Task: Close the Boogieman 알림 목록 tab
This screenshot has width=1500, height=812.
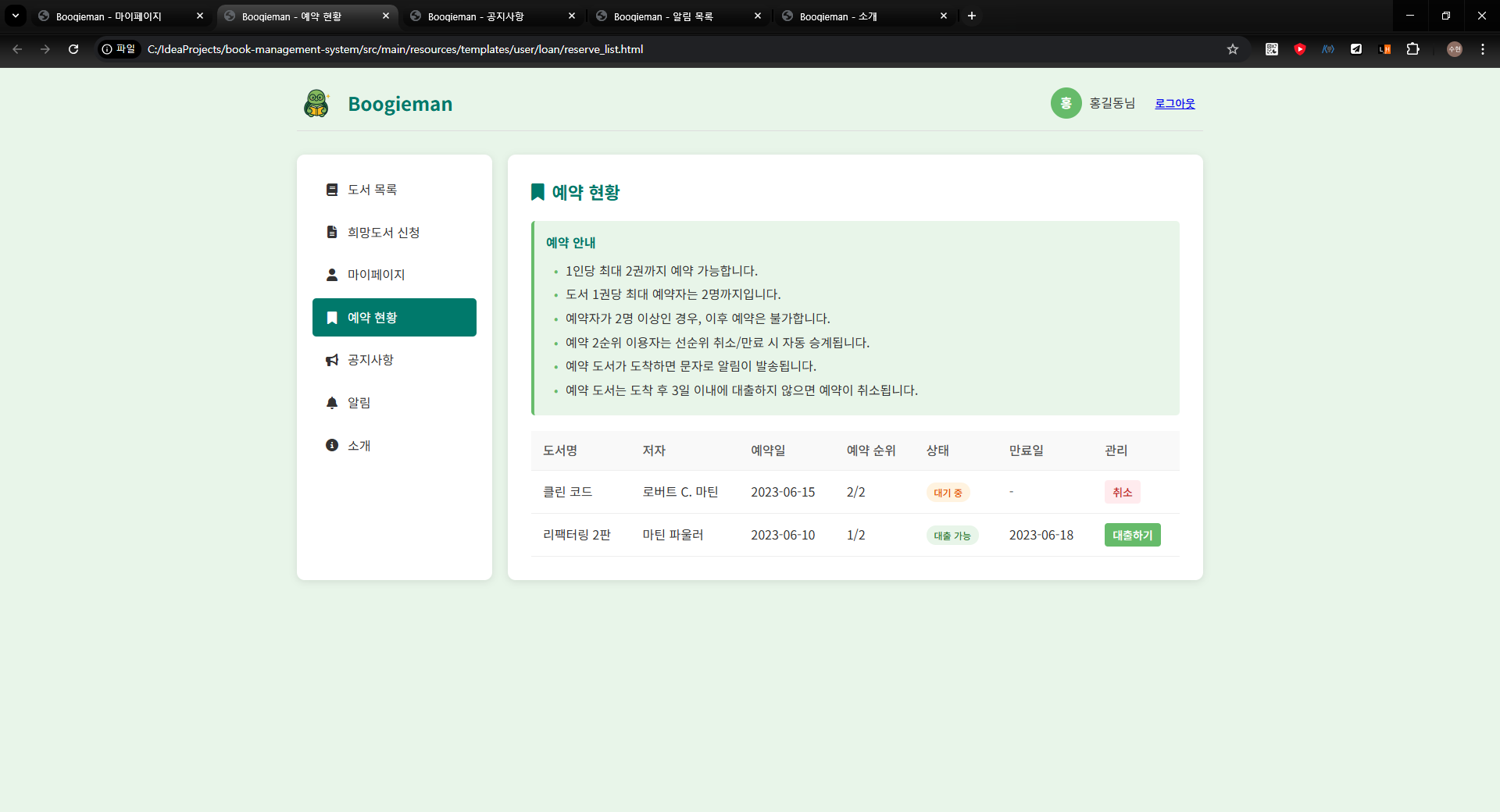Action: click(757, 16)
